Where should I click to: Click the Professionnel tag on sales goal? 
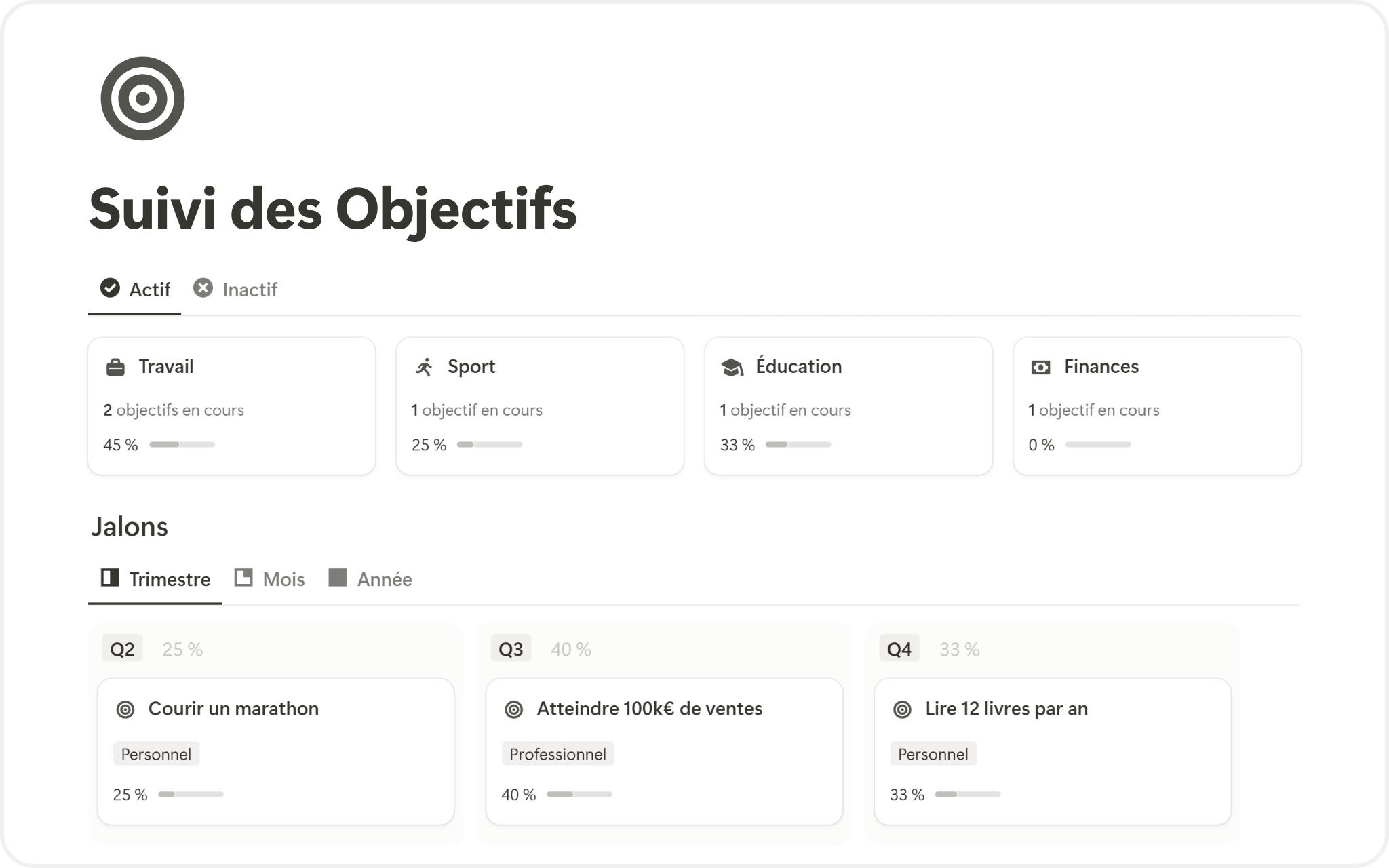(x=557, y=754)
